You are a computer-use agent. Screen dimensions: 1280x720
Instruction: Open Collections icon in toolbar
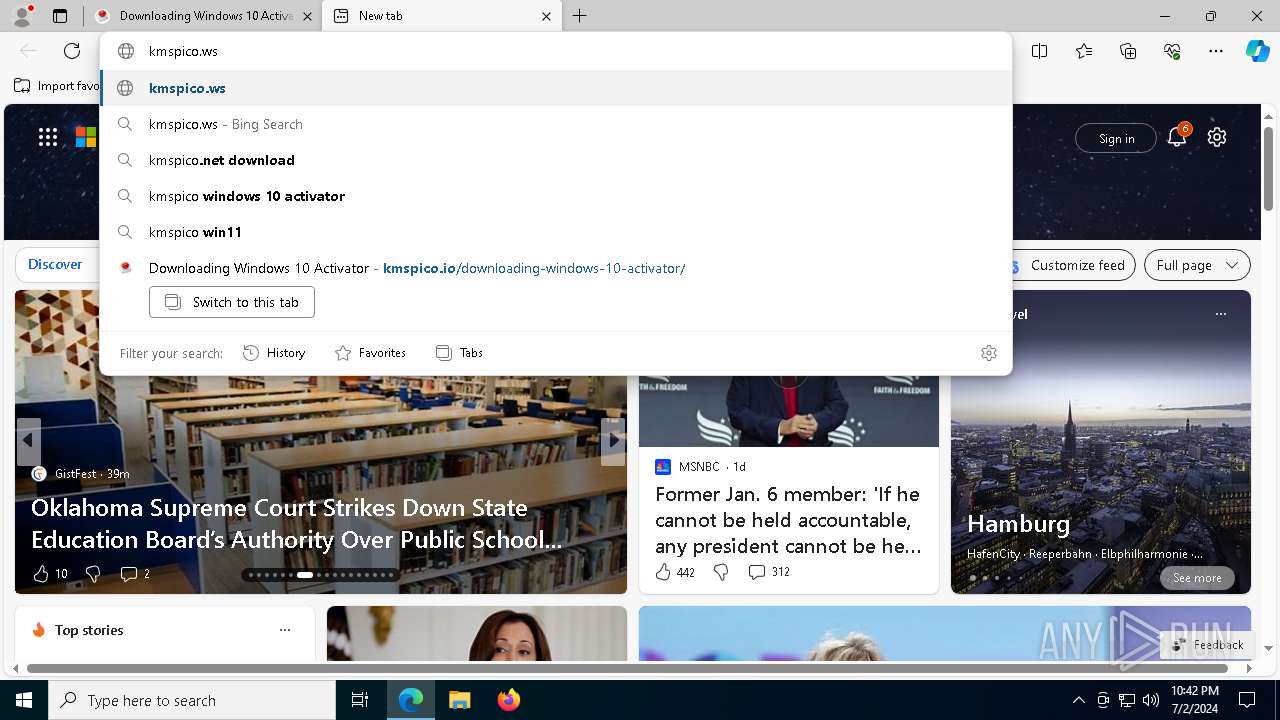click(x=1128, y=51)
